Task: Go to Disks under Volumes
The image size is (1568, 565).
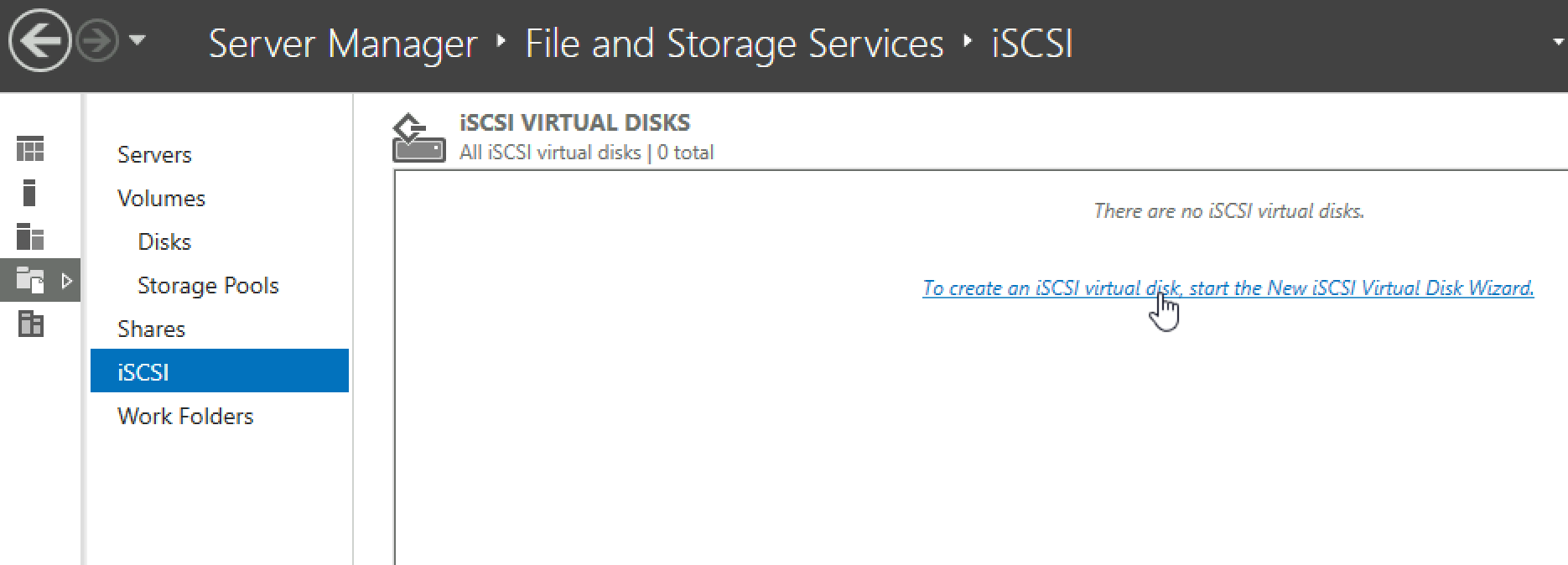Action: pos(164,241)
